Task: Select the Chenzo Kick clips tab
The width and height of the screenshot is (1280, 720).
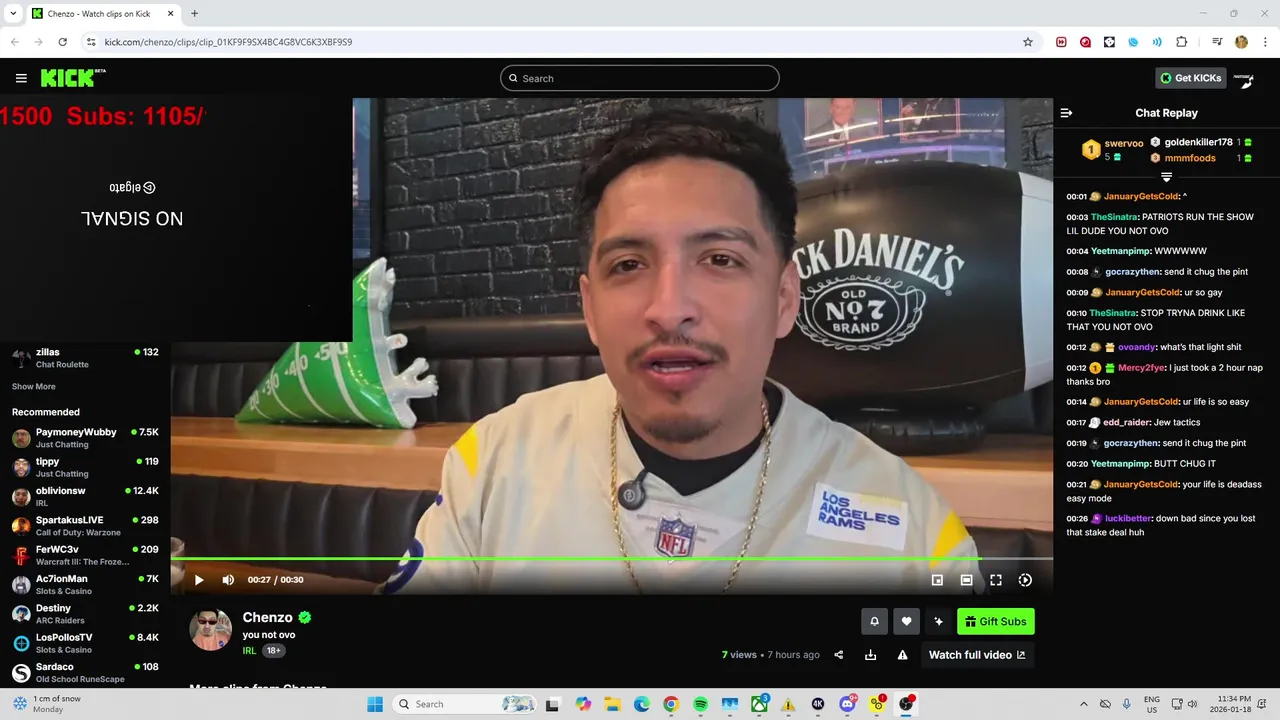Action: click(103, 14)
